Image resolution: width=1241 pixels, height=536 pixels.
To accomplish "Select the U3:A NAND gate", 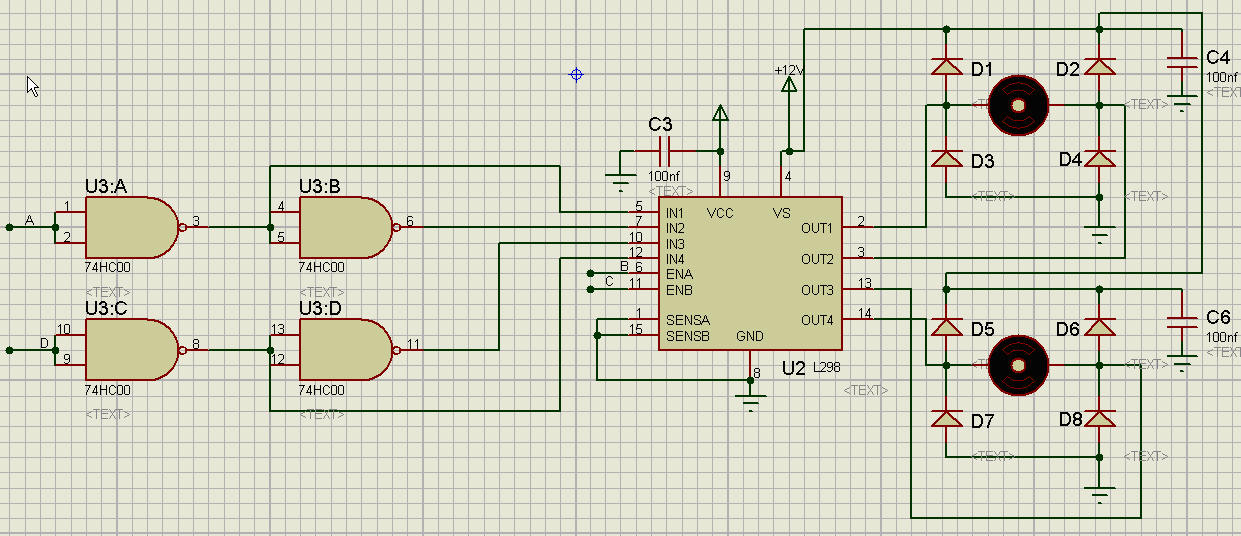I will click(130, 227).
